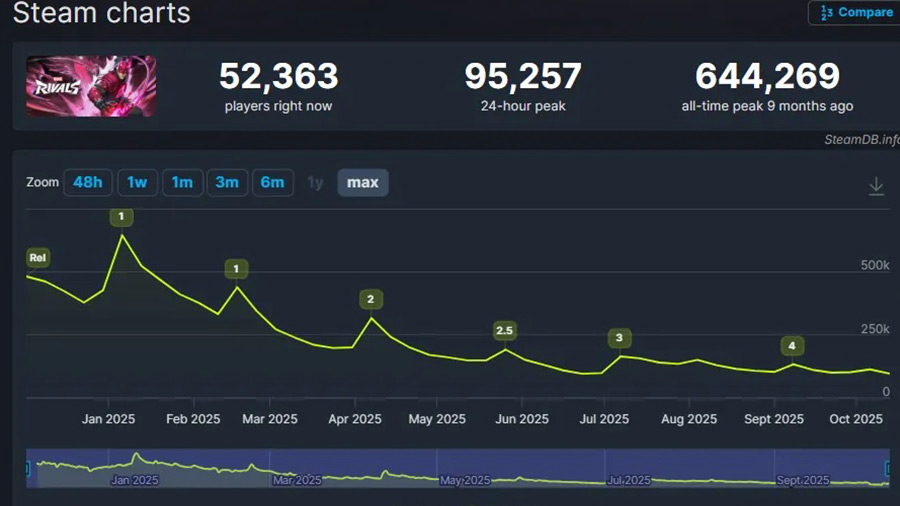Viewport: 900px width, 506px height.
Task: Click the Rel release marker on chart
Action: pyautogui.click(x=38, y=258)
